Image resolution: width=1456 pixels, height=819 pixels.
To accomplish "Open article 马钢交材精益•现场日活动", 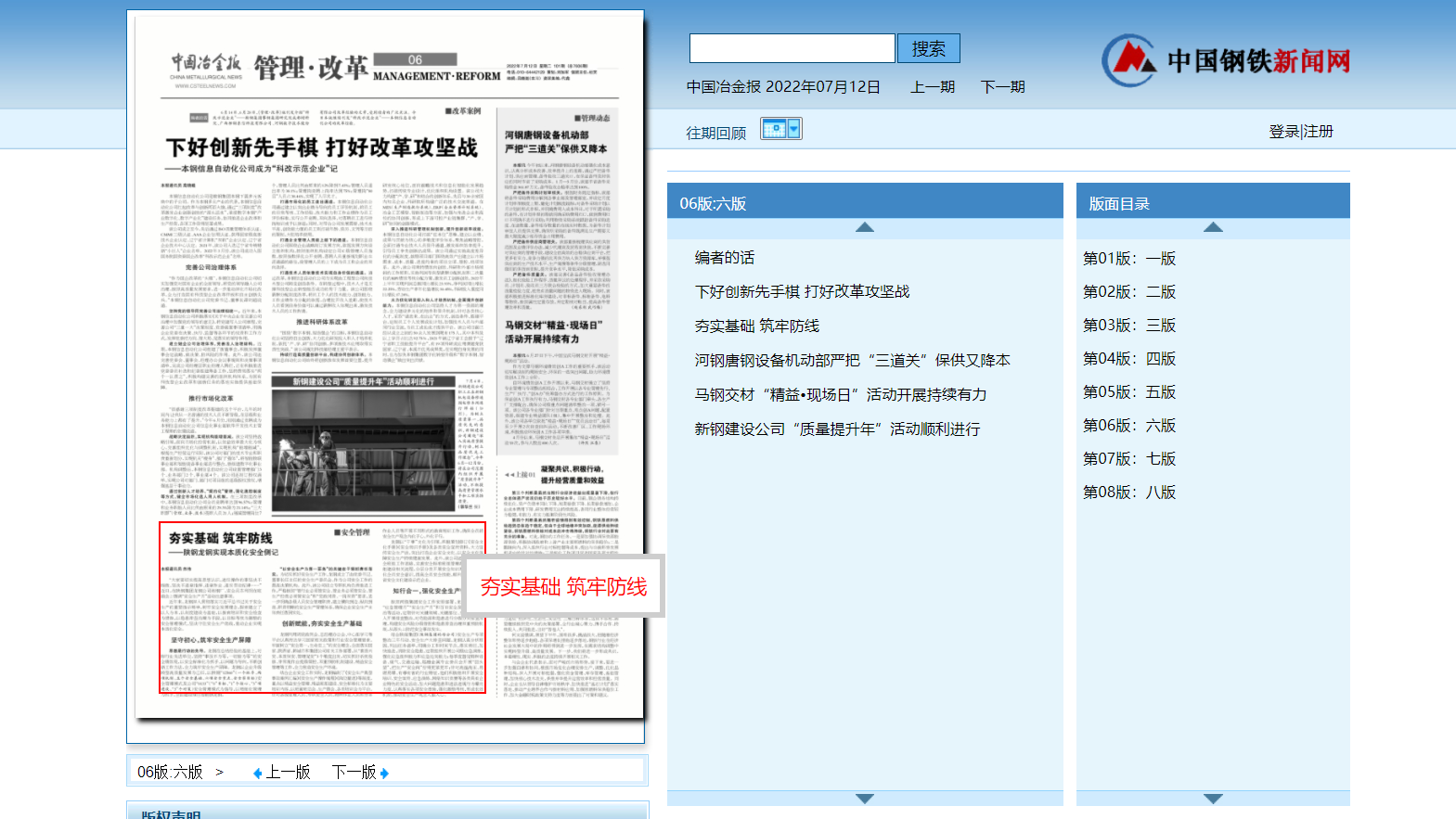I will click(x=841, y=394).
